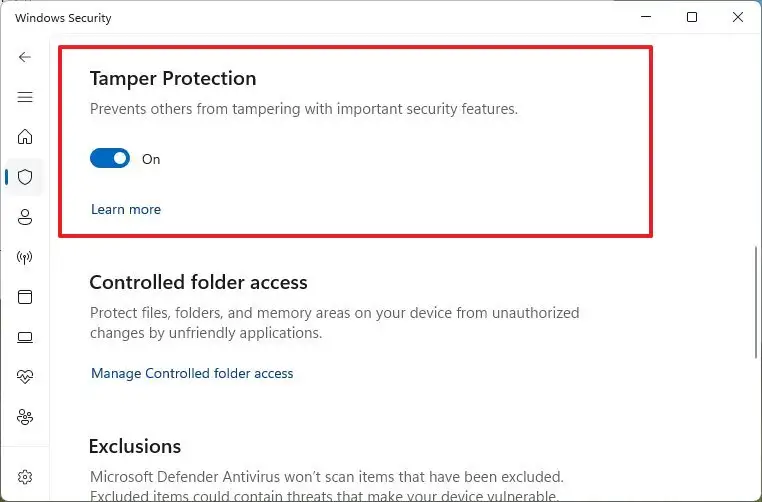
Task: Go back using the back arrow
Action: (25, 57)
